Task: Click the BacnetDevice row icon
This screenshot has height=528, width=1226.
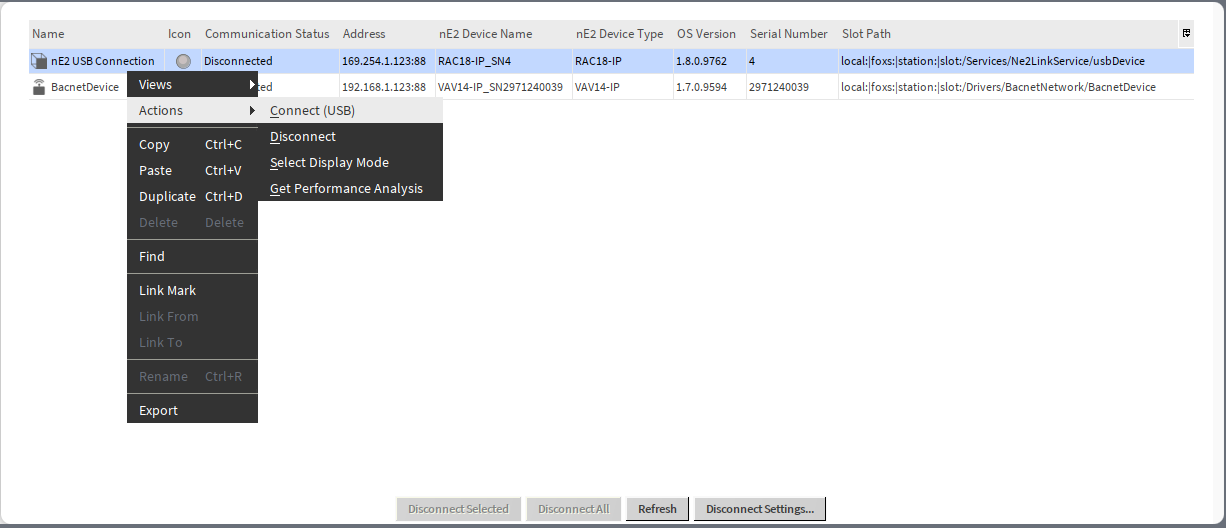Action: (39, 87)
